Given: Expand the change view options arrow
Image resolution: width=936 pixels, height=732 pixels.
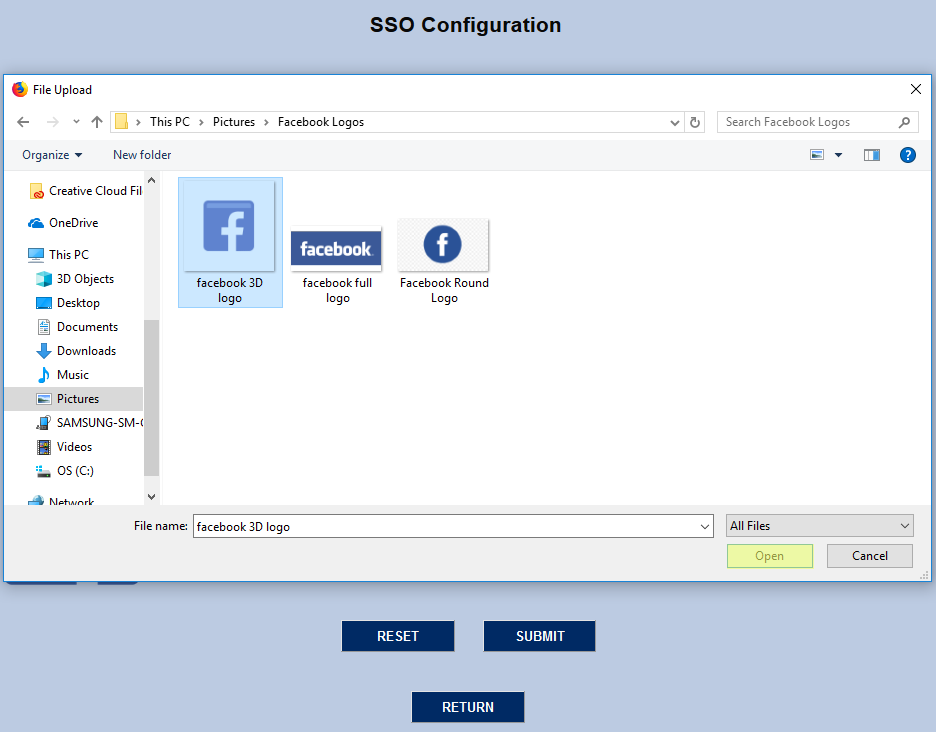Looking at the screenshot, I should pos(838,155).
